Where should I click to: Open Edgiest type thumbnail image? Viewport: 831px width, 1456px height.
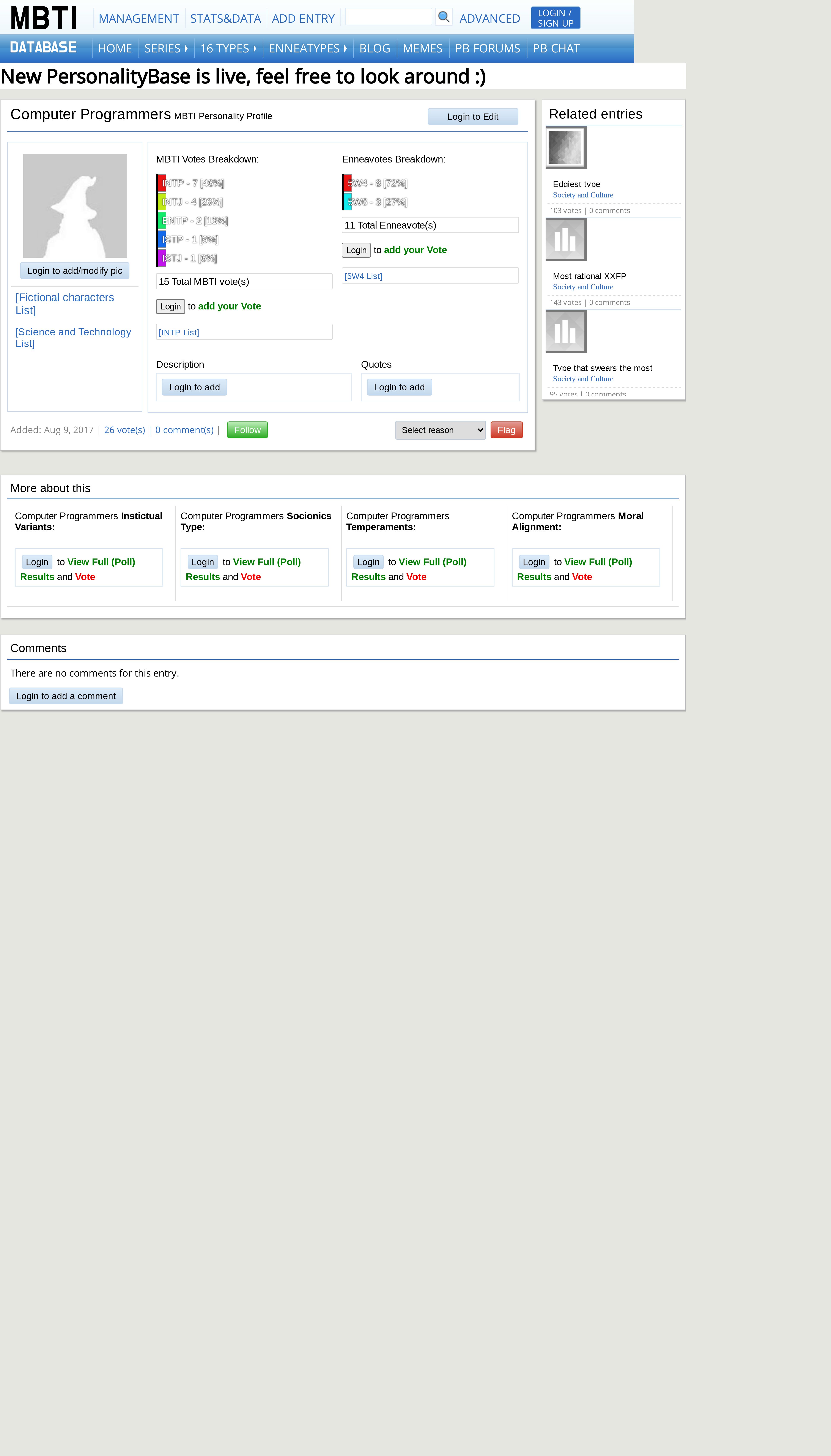566,148
